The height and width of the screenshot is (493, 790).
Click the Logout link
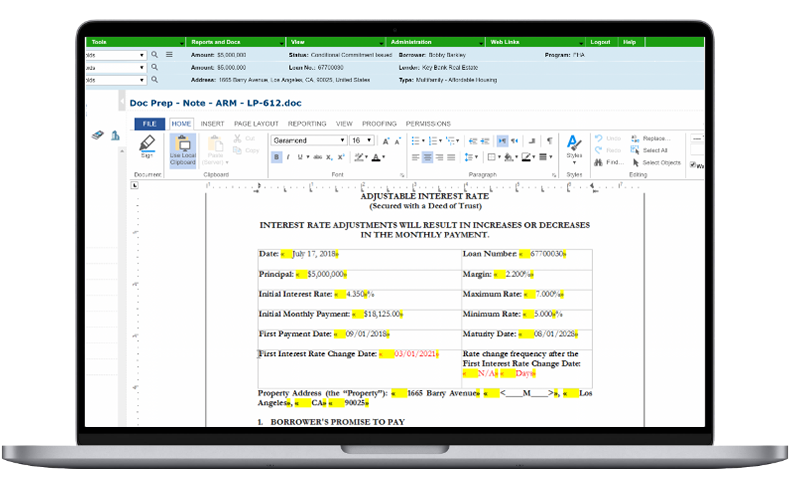(x=600, y=42)
